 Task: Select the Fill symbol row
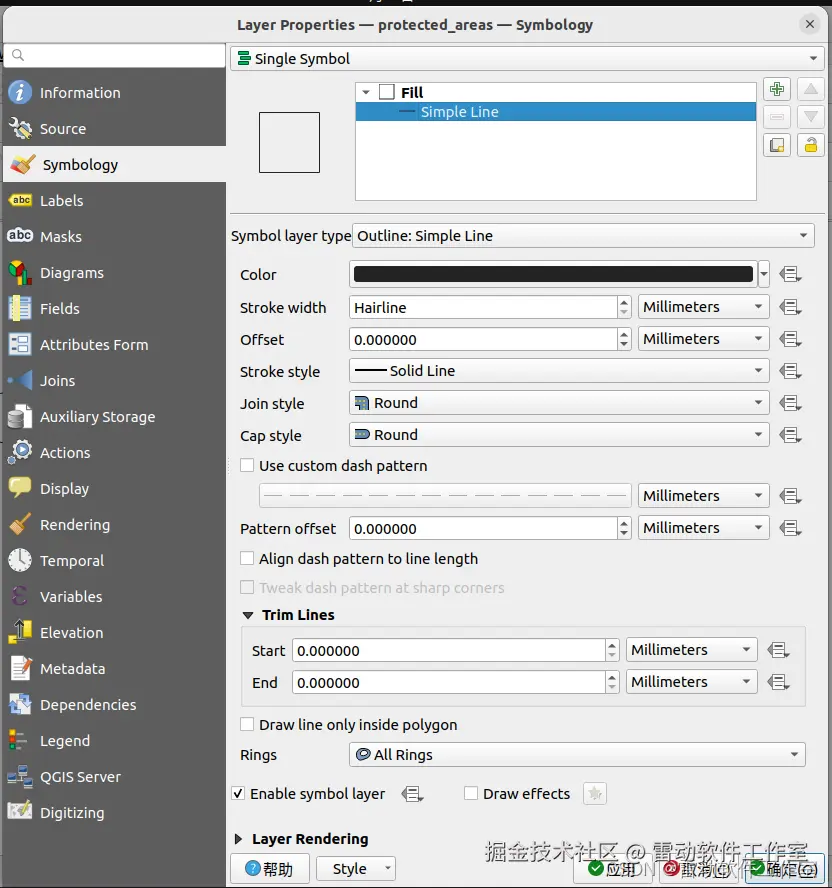tap(556, 92)
